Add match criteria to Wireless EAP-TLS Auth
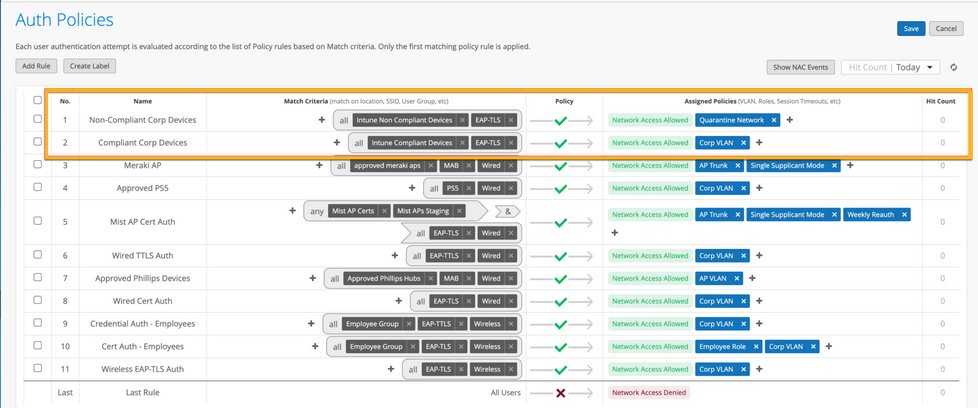 tap(391, 369)
